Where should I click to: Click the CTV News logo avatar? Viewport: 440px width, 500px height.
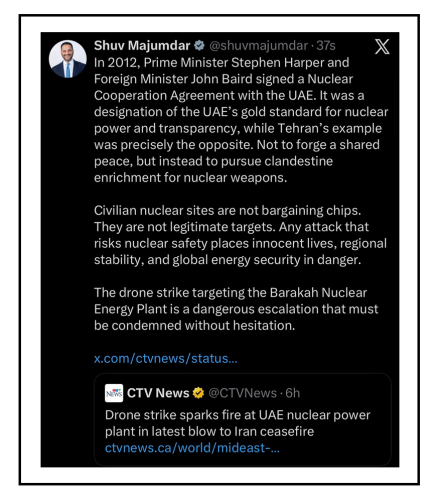114,393
